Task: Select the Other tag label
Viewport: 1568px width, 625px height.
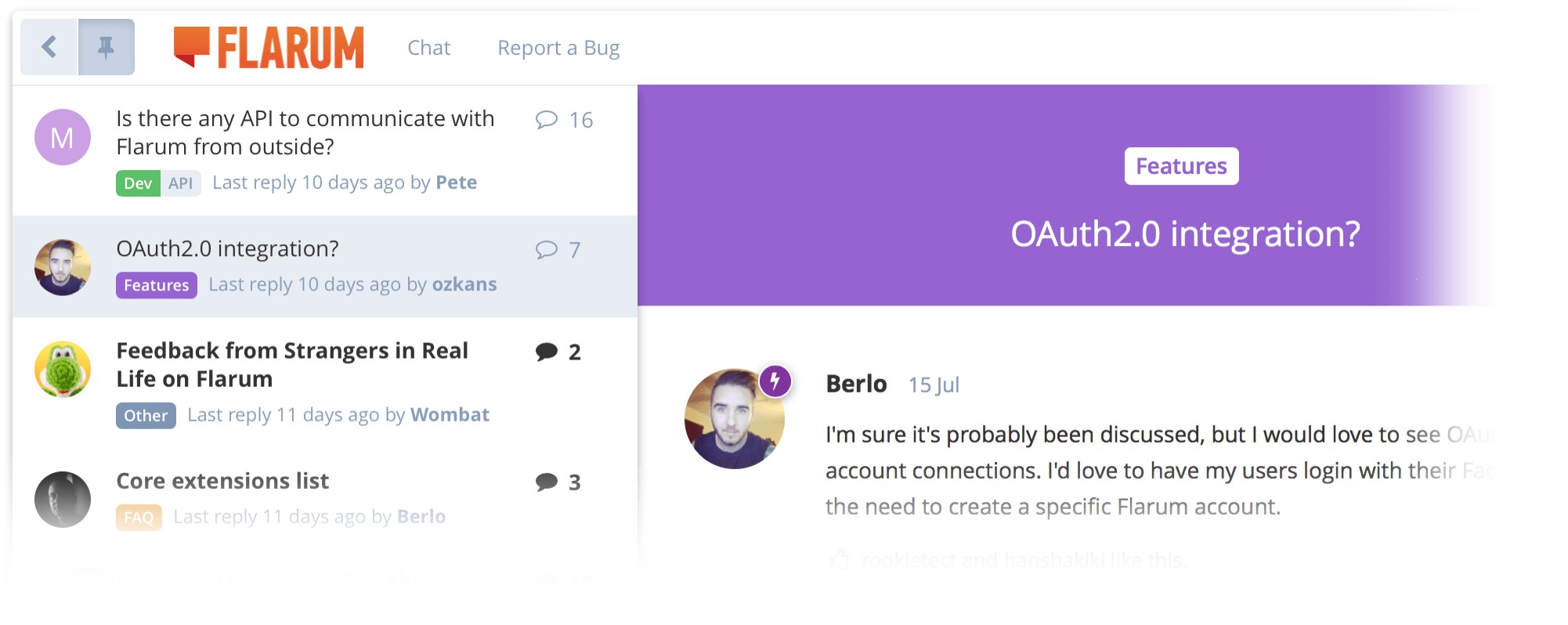Action: [x=146, y=415]
